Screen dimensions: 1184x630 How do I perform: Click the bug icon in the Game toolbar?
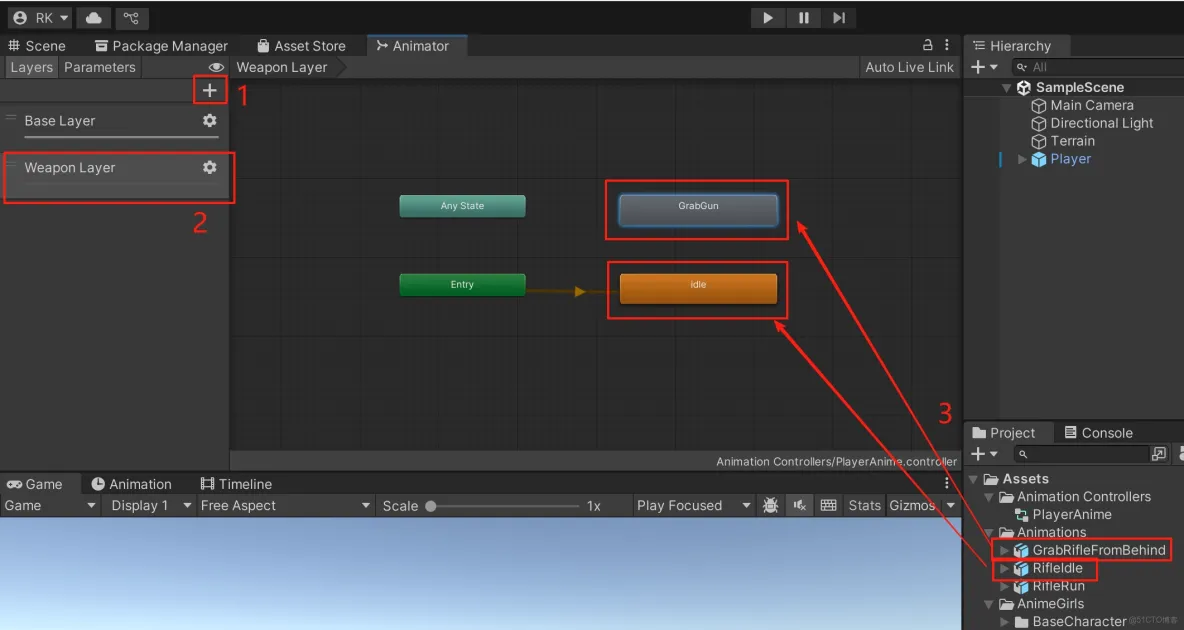770,505
